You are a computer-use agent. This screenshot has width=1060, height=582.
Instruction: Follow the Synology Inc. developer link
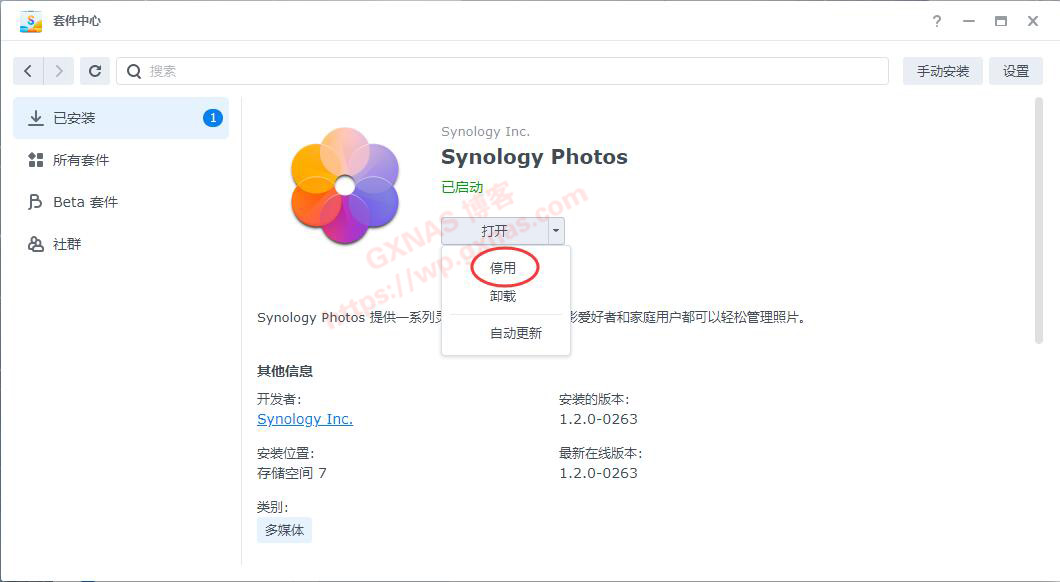tap(305, 419)
